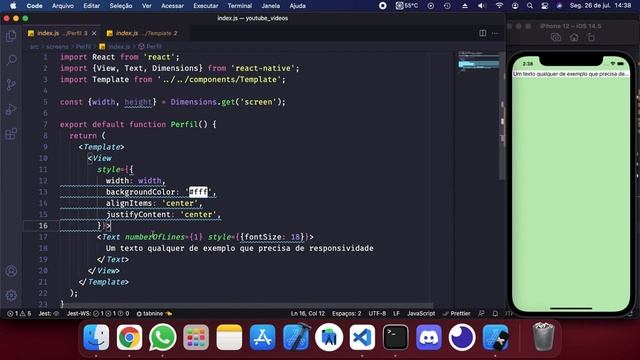
Task: Close the index.js Perfil tab
Action: click(94, 33)
